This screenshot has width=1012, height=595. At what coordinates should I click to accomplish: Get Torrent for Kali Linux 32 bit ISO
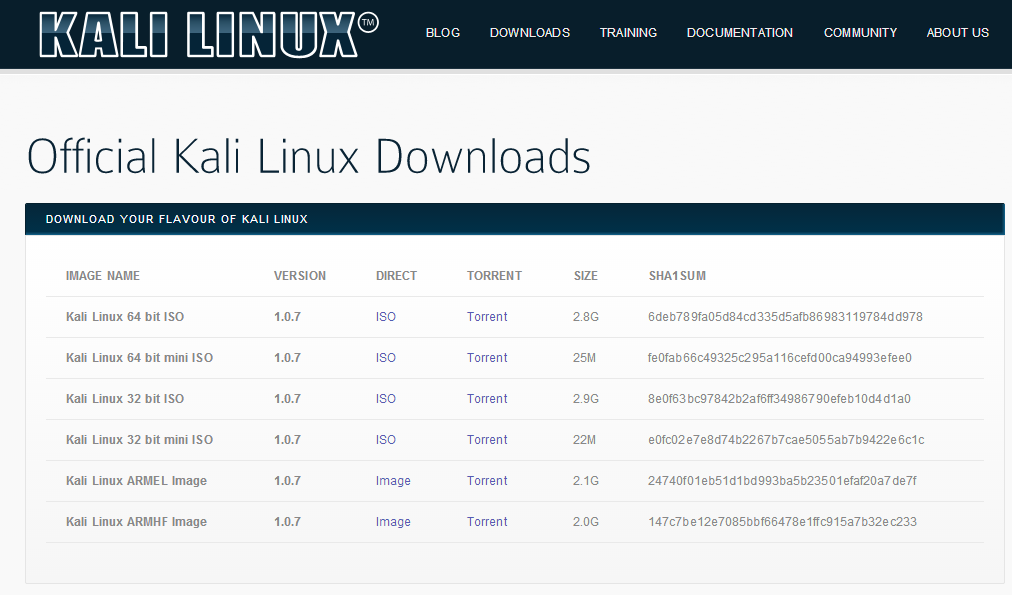coord(487,399)
